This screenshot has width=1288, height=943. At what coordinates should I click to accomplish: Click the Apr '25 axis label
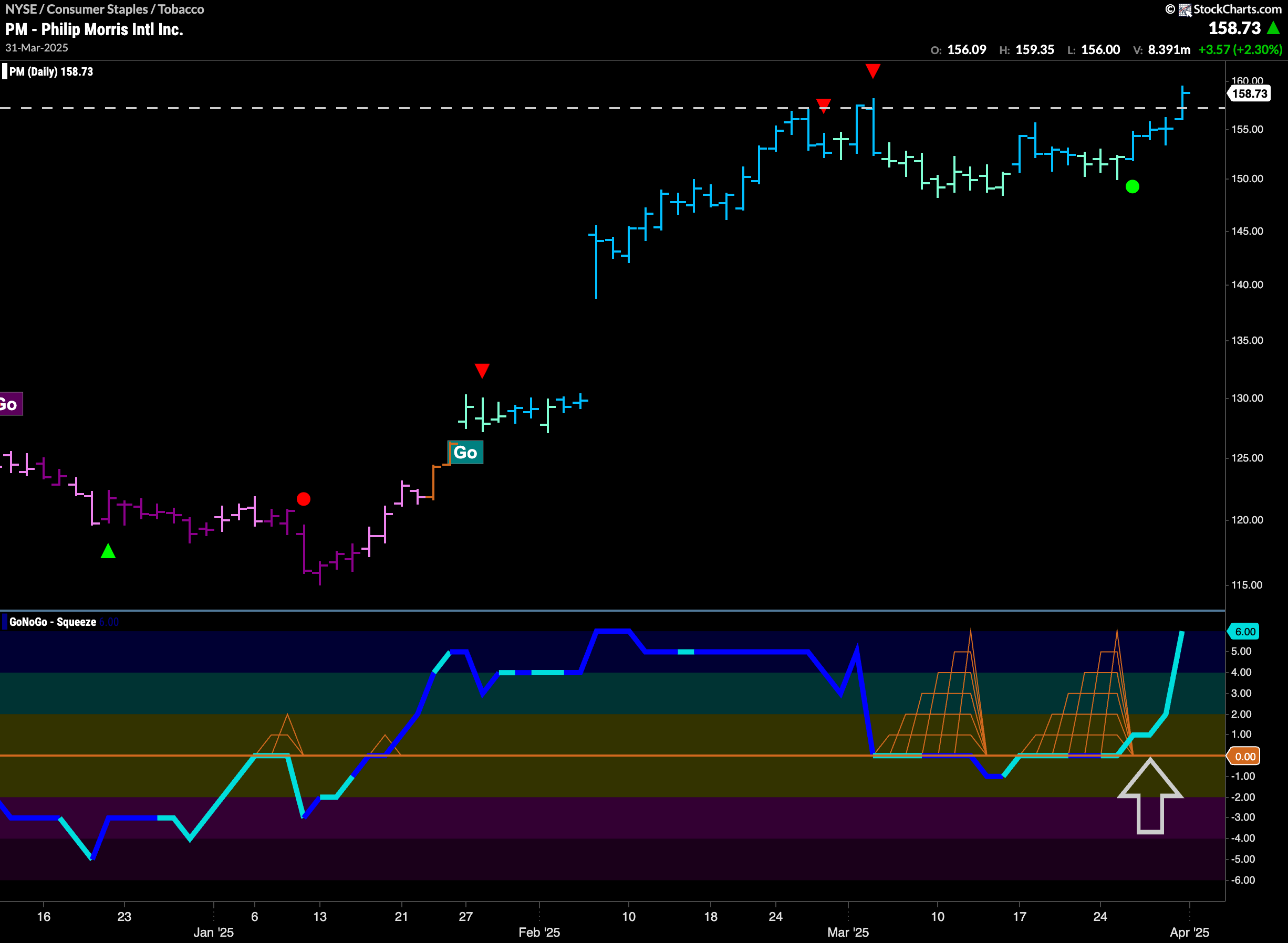pyautogui.click(x=1189, y=932)
